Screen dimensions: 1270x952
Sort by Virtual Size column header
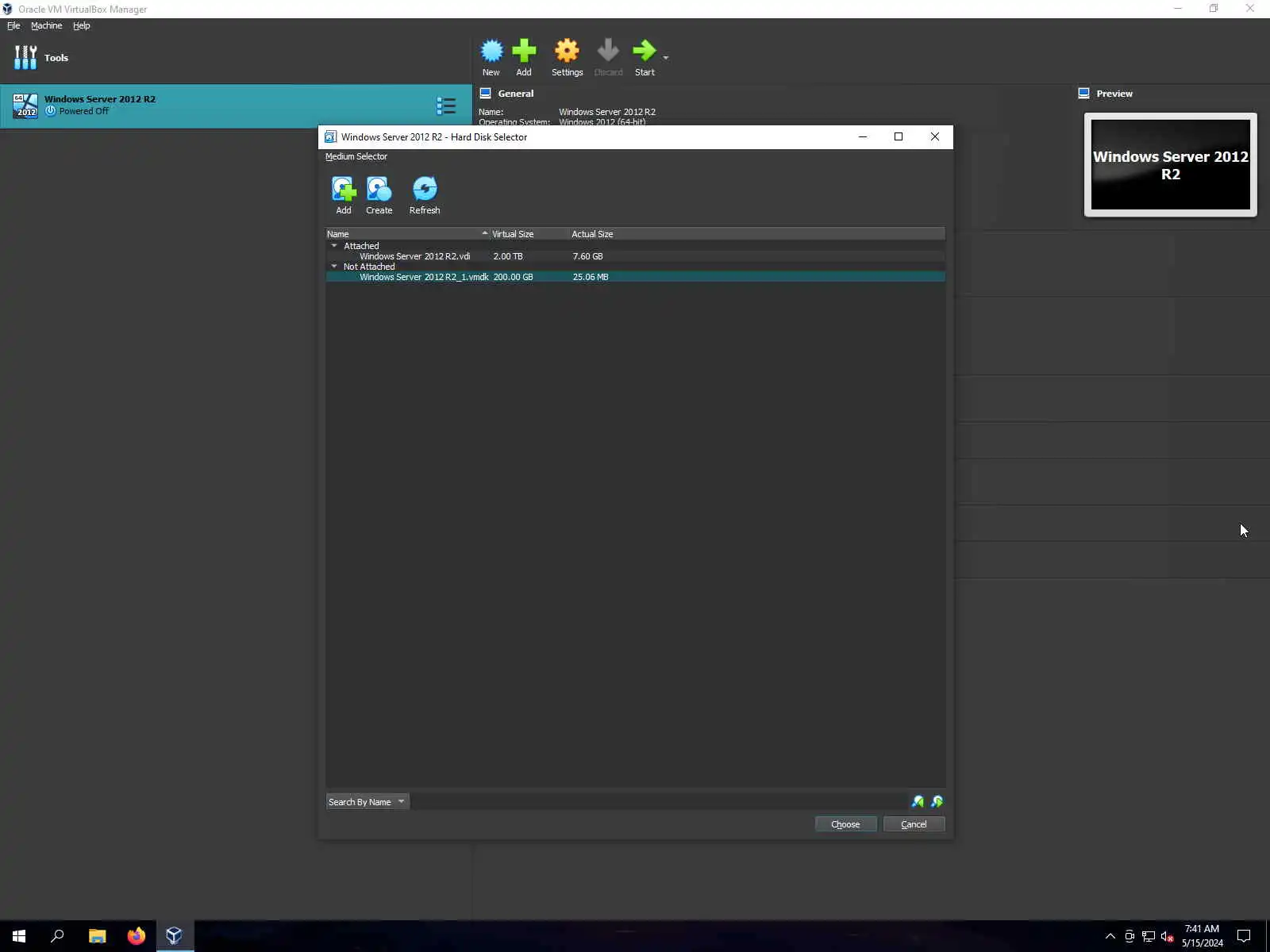pyautogui.click(x=529, y=234)
